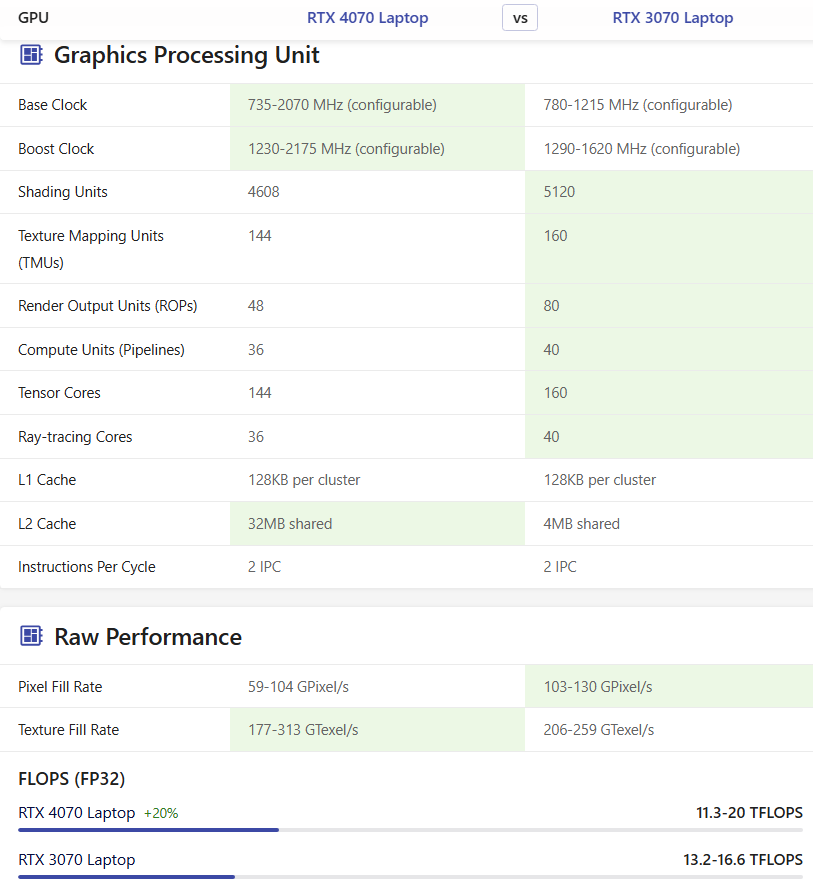This screenshot has height=882, width=813.
Task: Click the Compute Units (Pipelines) label
Action: click(x=101, y=350)
